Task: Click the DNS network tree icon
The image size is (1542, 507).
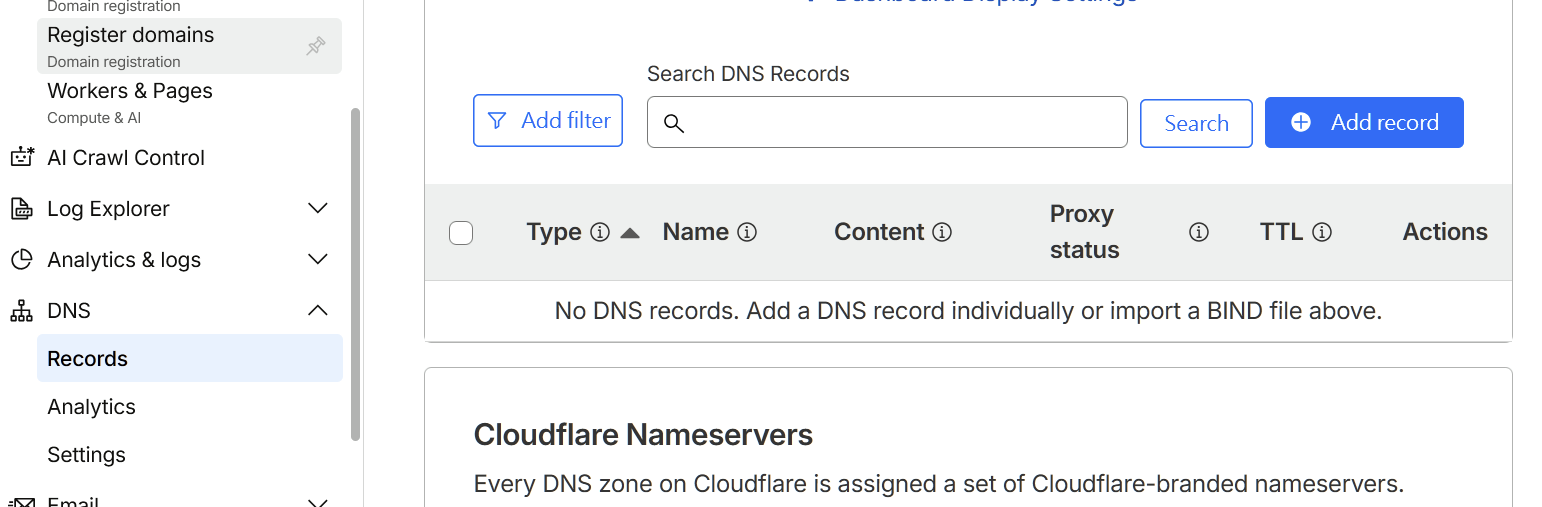Action: 21,311
